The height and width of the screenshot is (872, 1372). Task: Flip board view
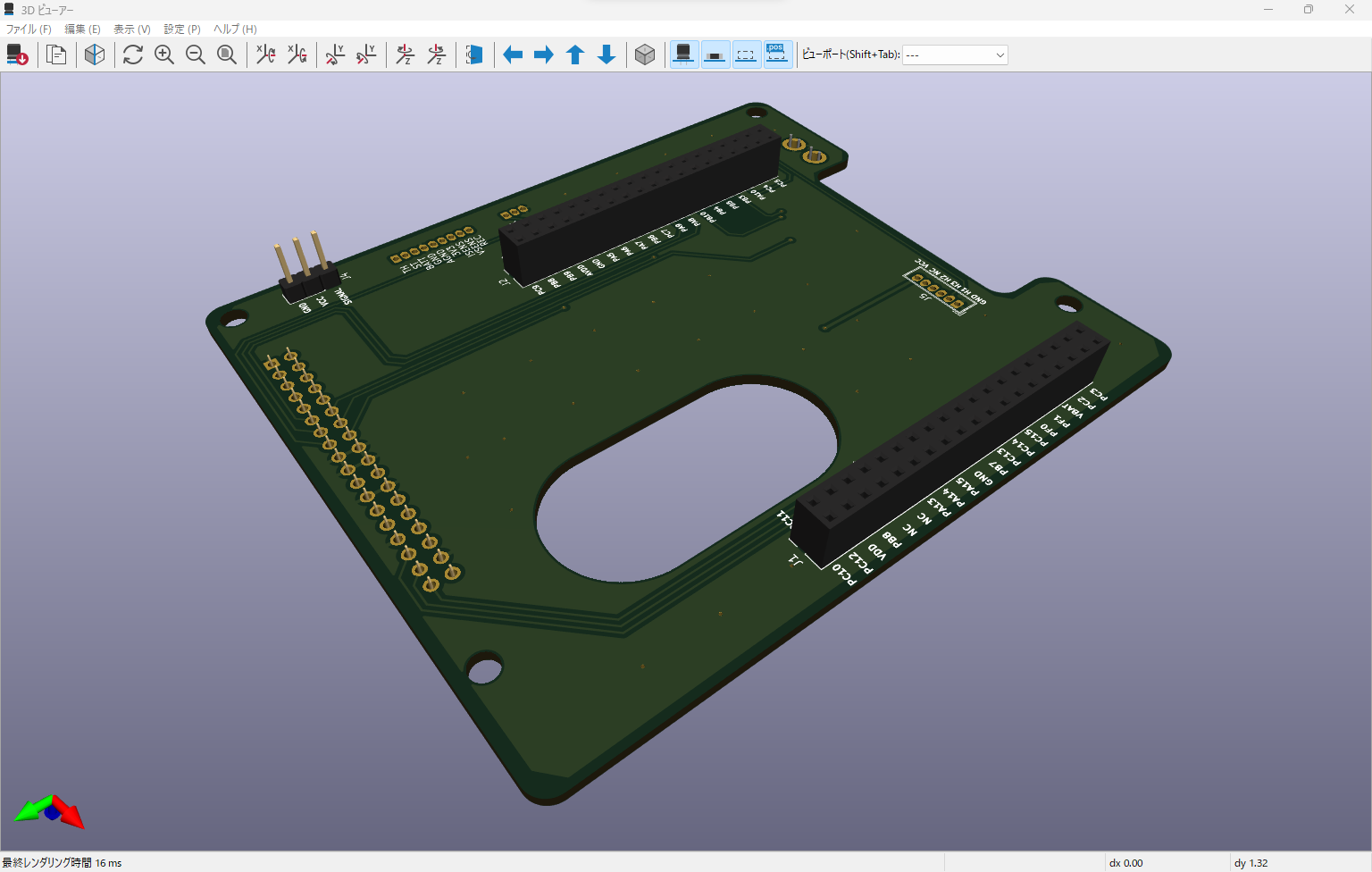(474, 54)
